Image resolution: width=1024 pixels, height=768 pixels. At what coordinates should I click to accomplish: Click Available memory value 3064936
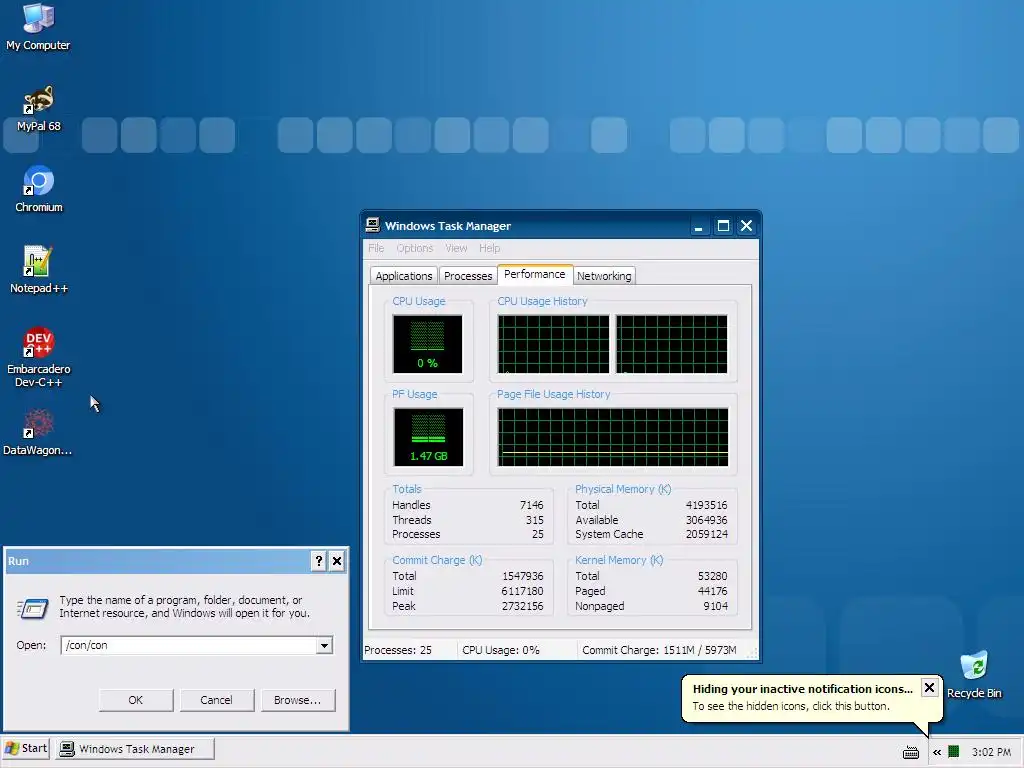click(x=706, y=520)
